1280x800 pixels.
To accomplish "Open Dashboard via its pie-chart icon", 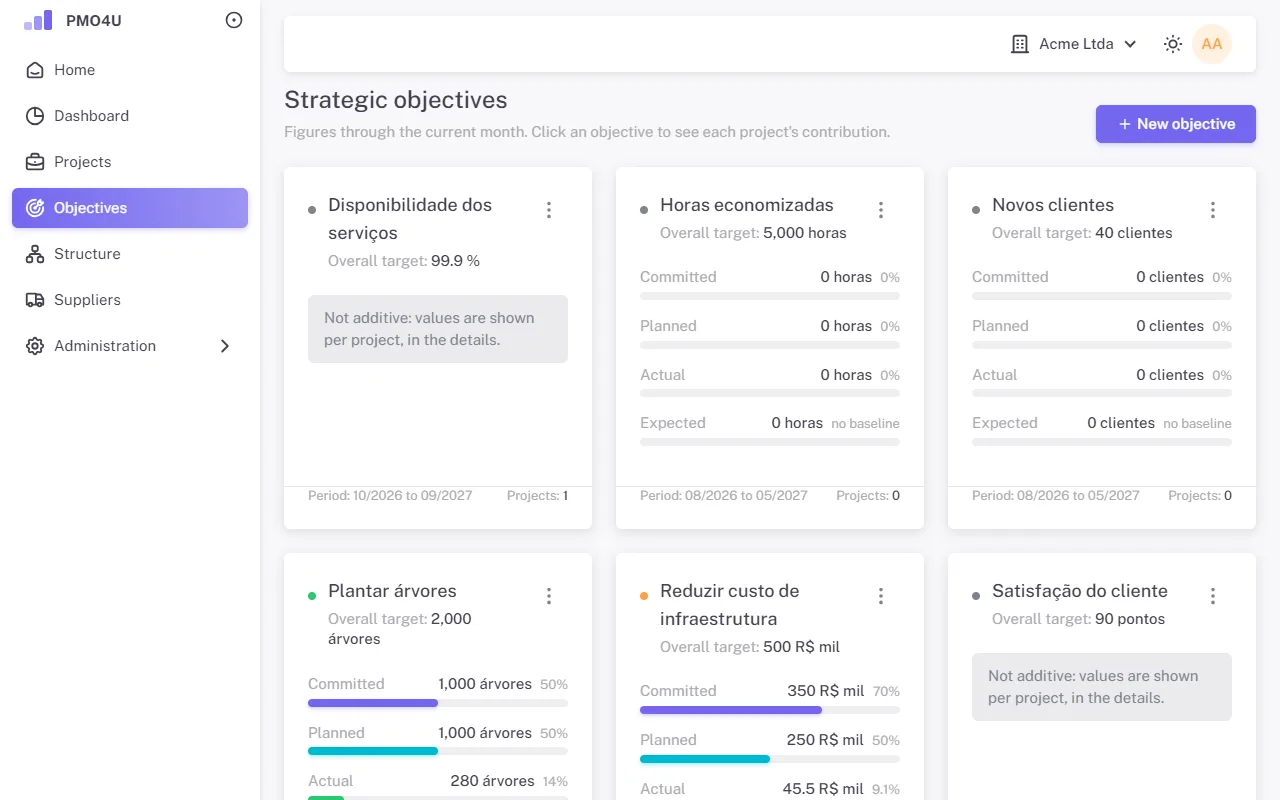I will tap(35, 116).
